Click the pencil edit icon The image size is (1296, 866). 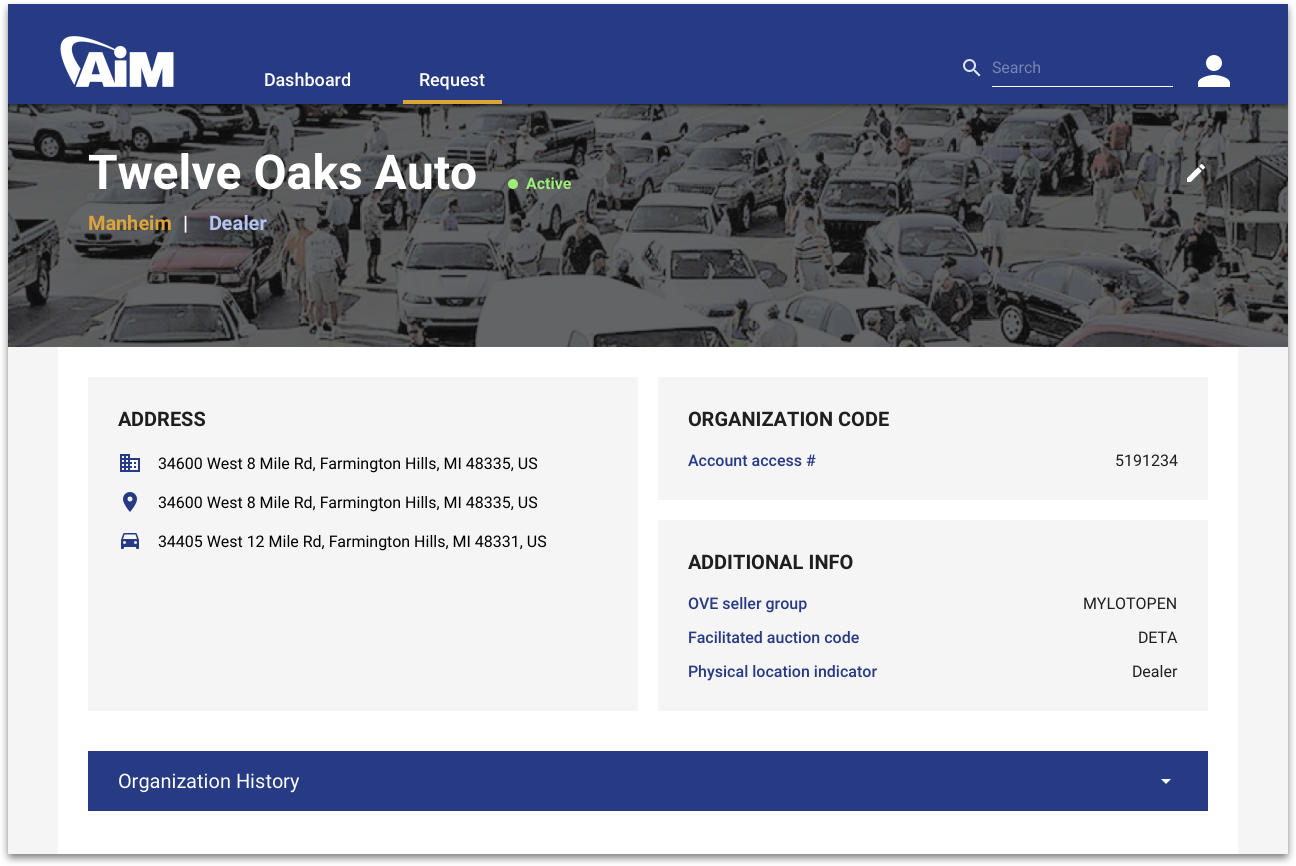tap(1196, 173)
